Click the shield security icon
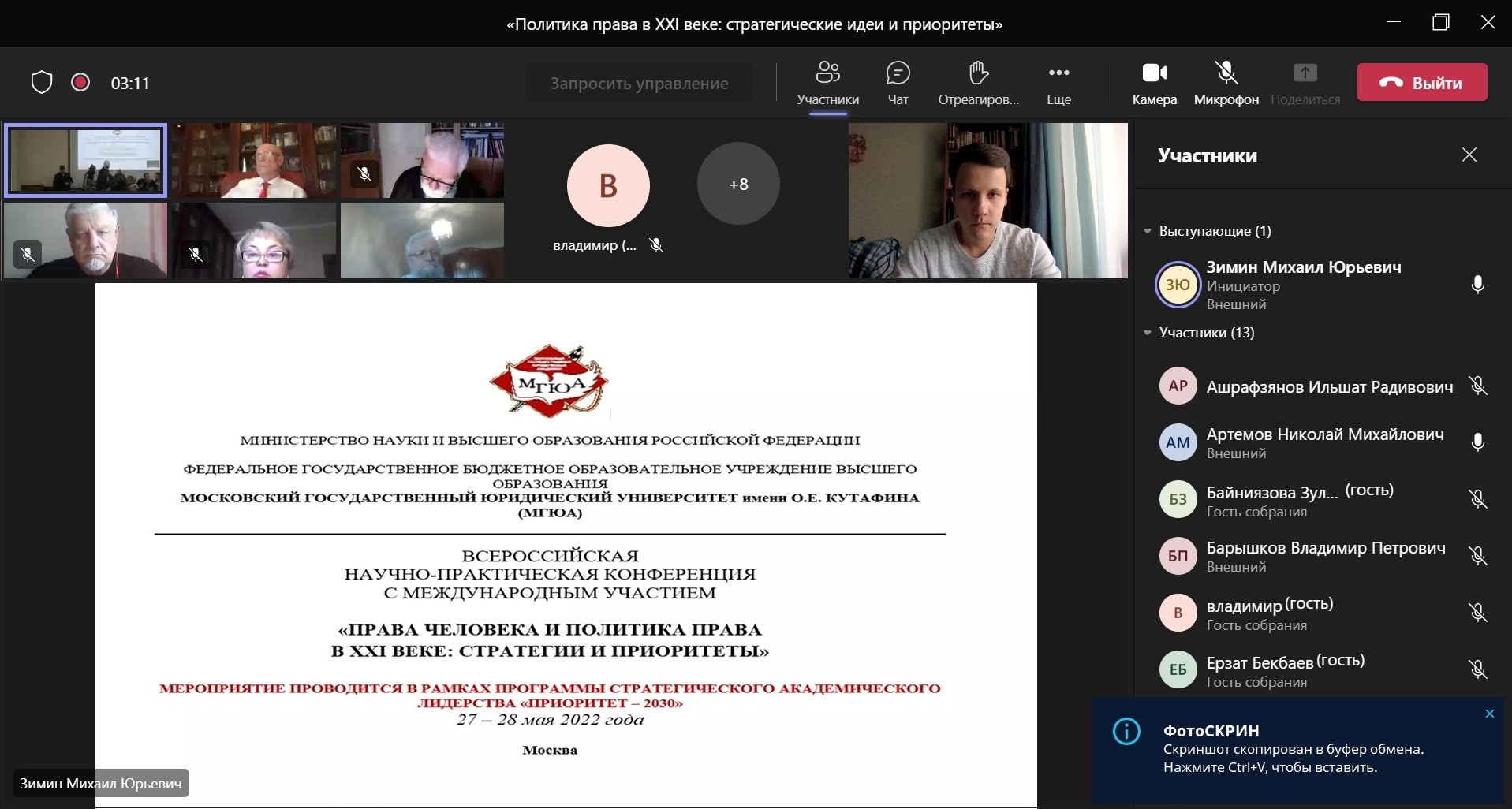1512x809 pixels. click(x=42, y=83)
